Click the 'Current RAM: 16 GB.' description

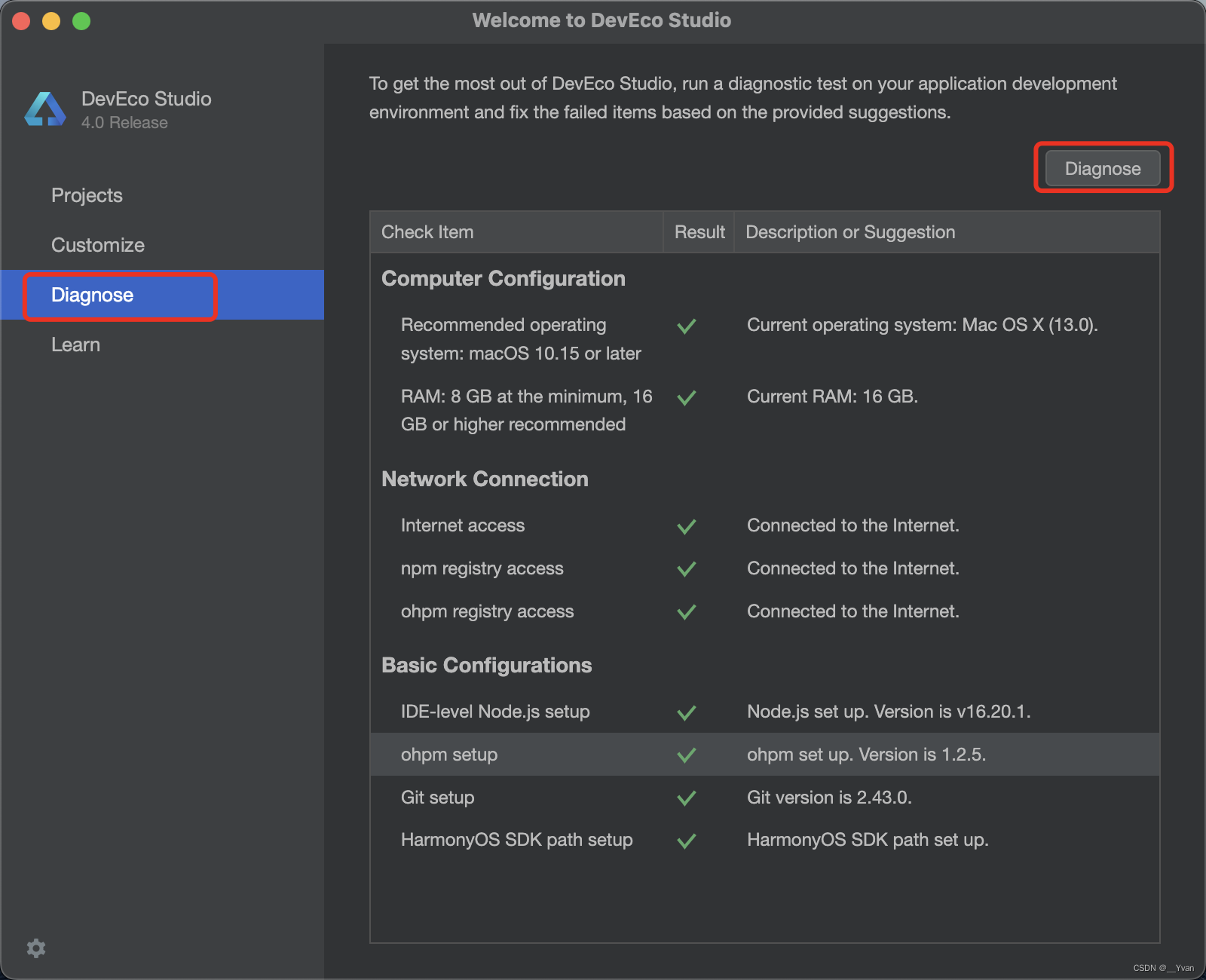[832, 397]
